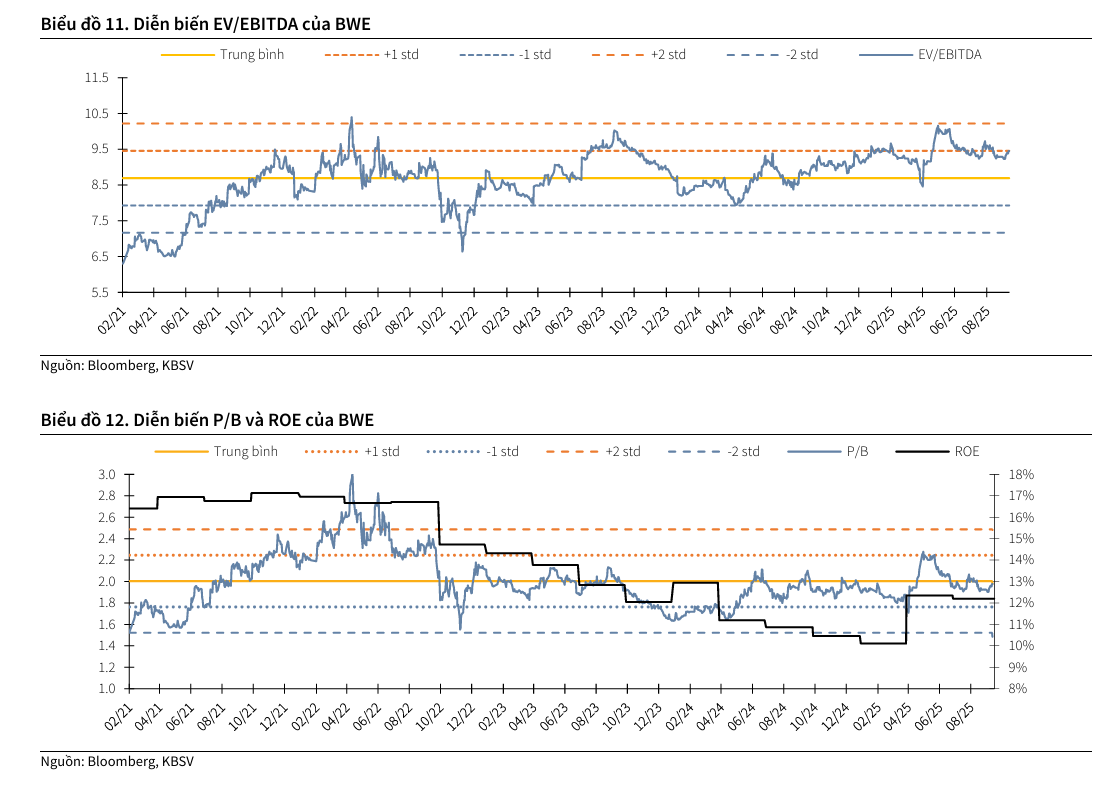The image size is (1107, 786).
Task: Click "+1 std" label in P/B chart legend
Action: pos(381,451)
